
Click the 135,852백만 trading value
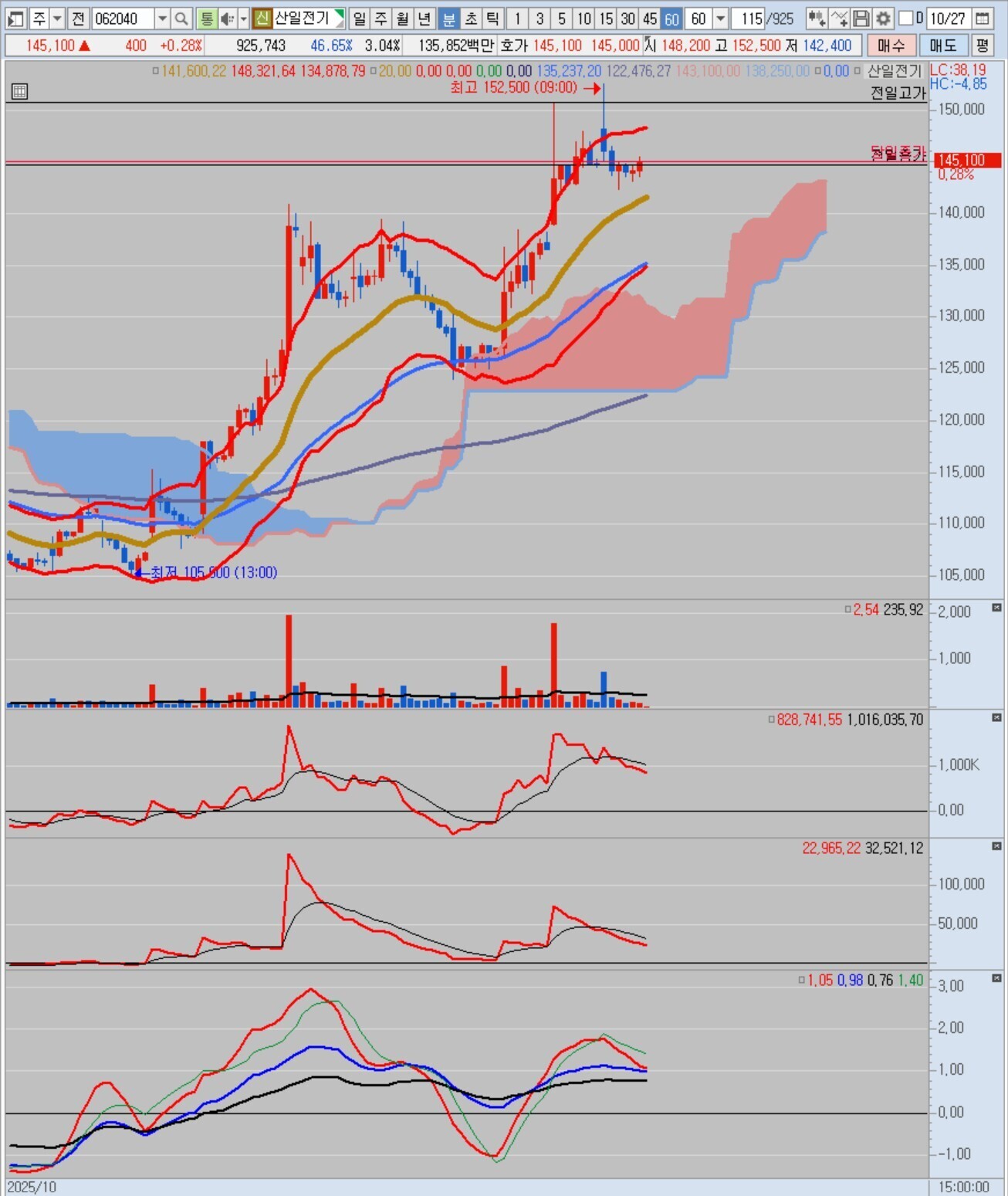[x=456, y=46]
